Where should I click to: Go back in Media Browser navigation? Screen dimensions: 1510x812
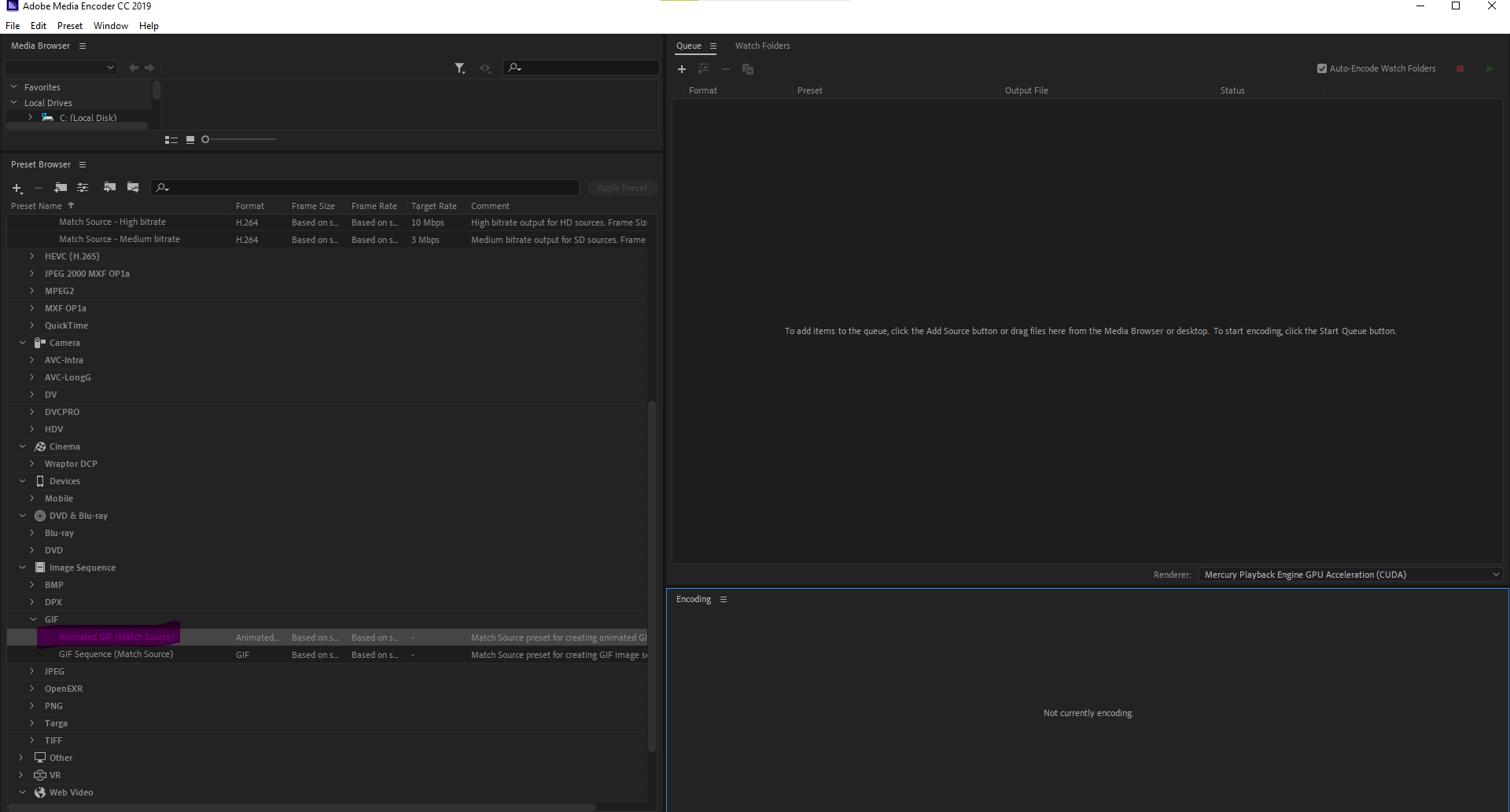point(134,68)
